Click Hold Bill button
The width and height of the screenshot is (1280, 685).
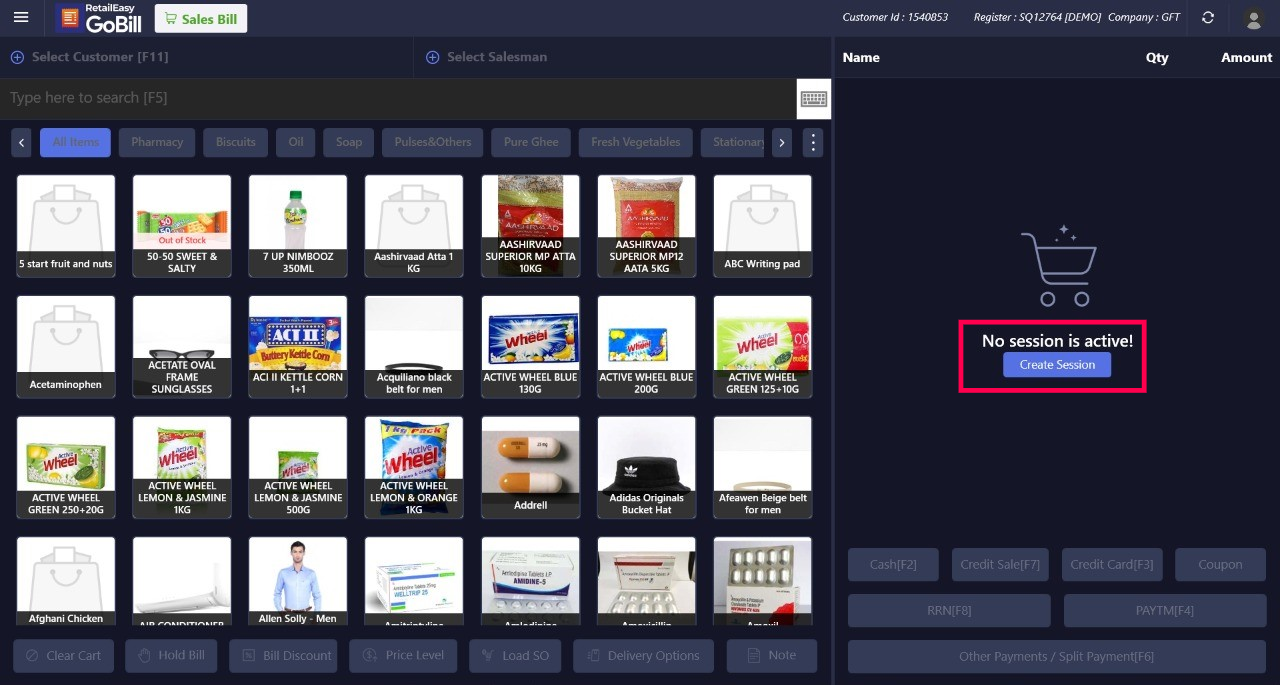(171, 656)
